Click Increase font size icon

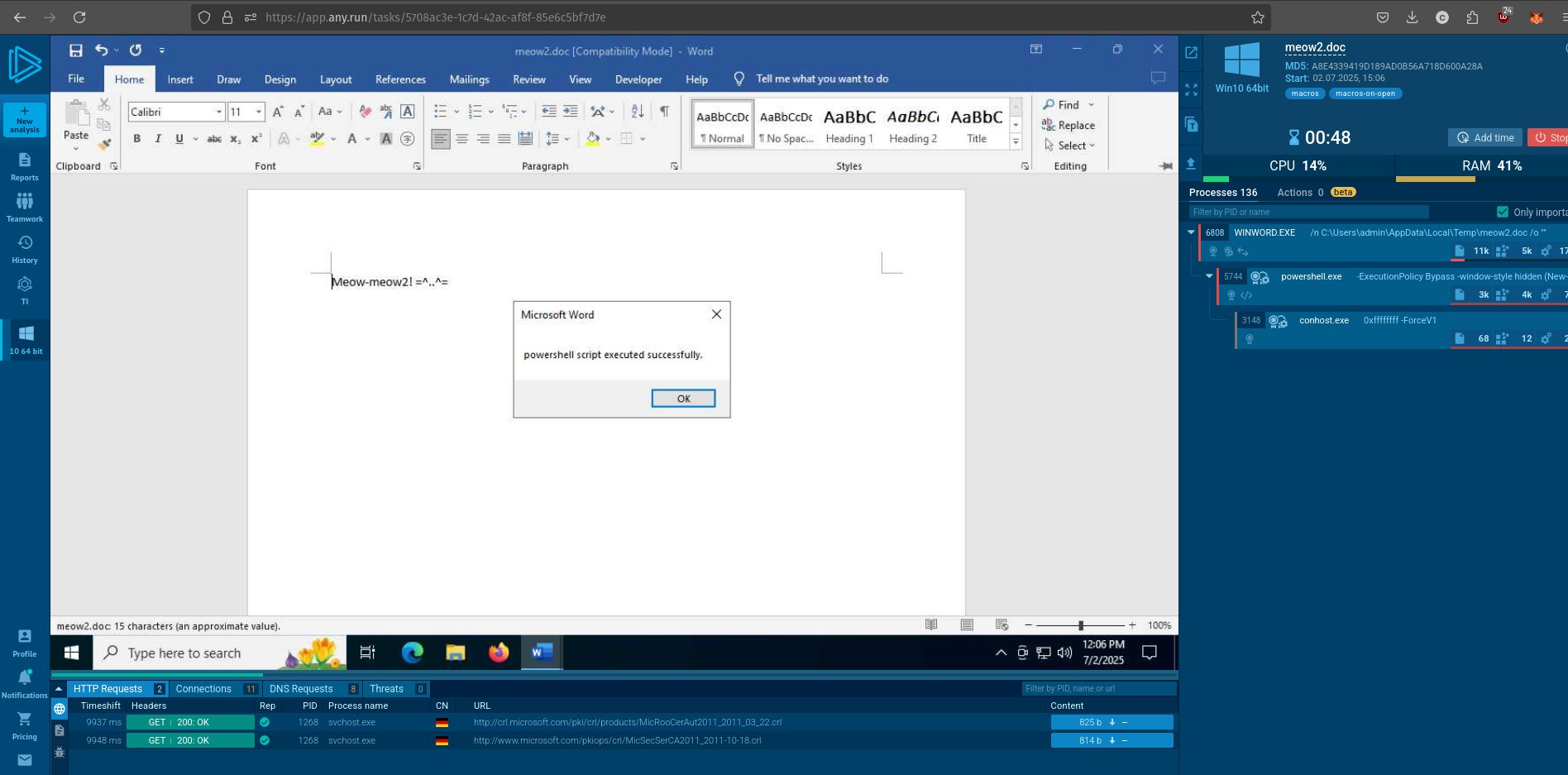278,111
